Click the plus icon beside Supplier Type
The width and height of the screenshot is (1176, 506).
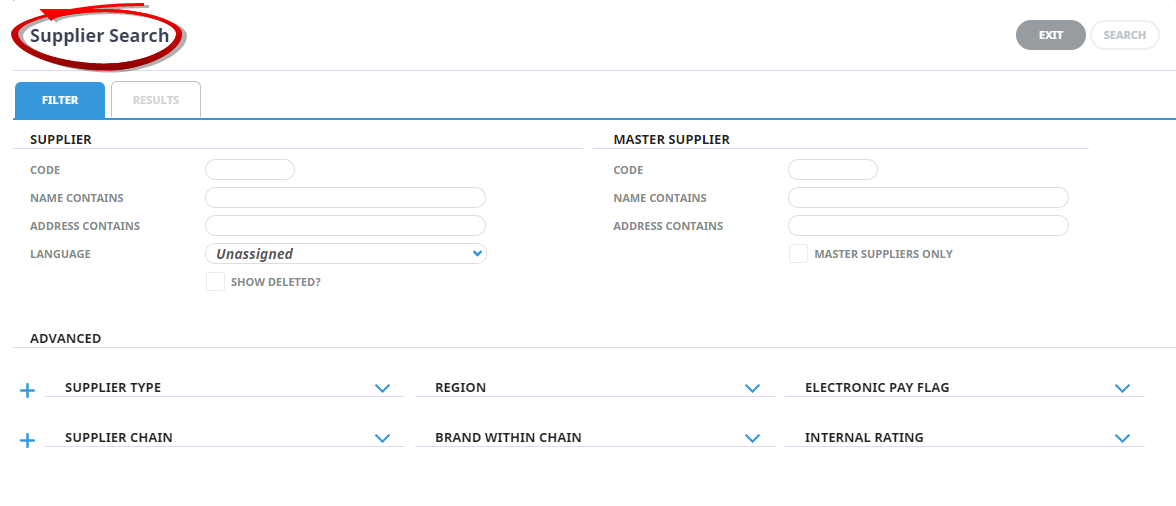click(x=28, y=390)
